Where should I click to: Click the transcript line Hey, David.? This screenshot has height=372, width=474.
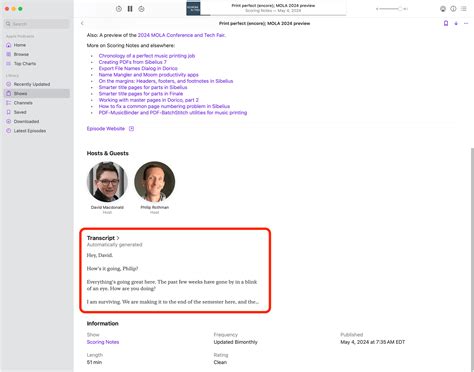(x=100, y=256)
